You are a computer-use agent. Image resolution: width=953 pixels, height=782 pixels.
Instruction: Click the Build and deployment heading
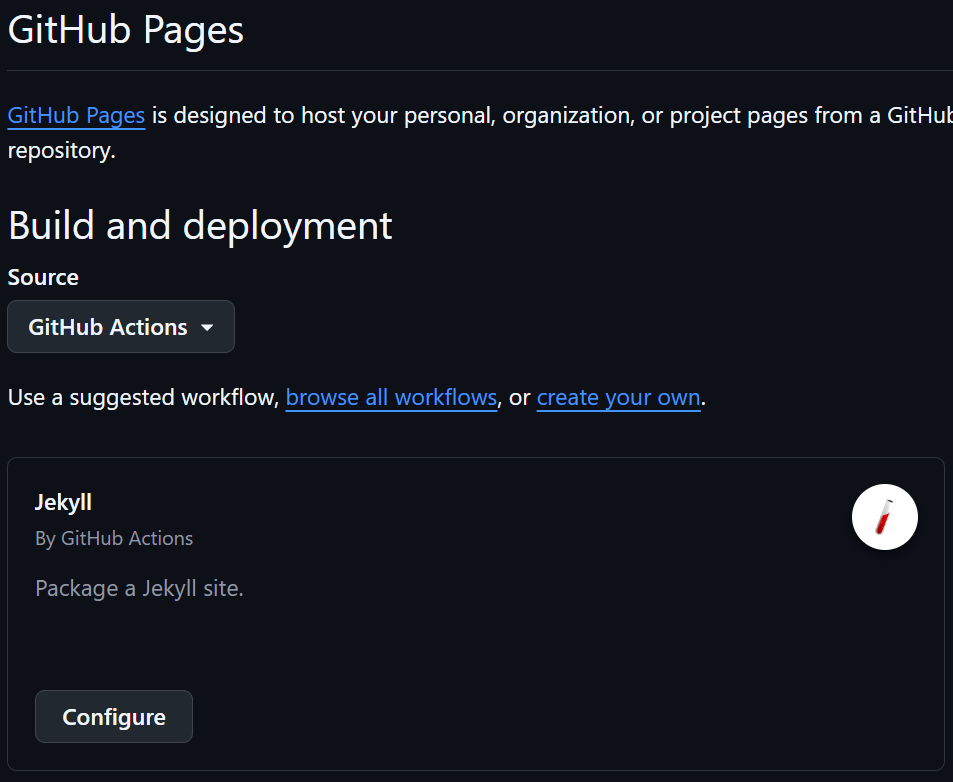tap(199, 225)
